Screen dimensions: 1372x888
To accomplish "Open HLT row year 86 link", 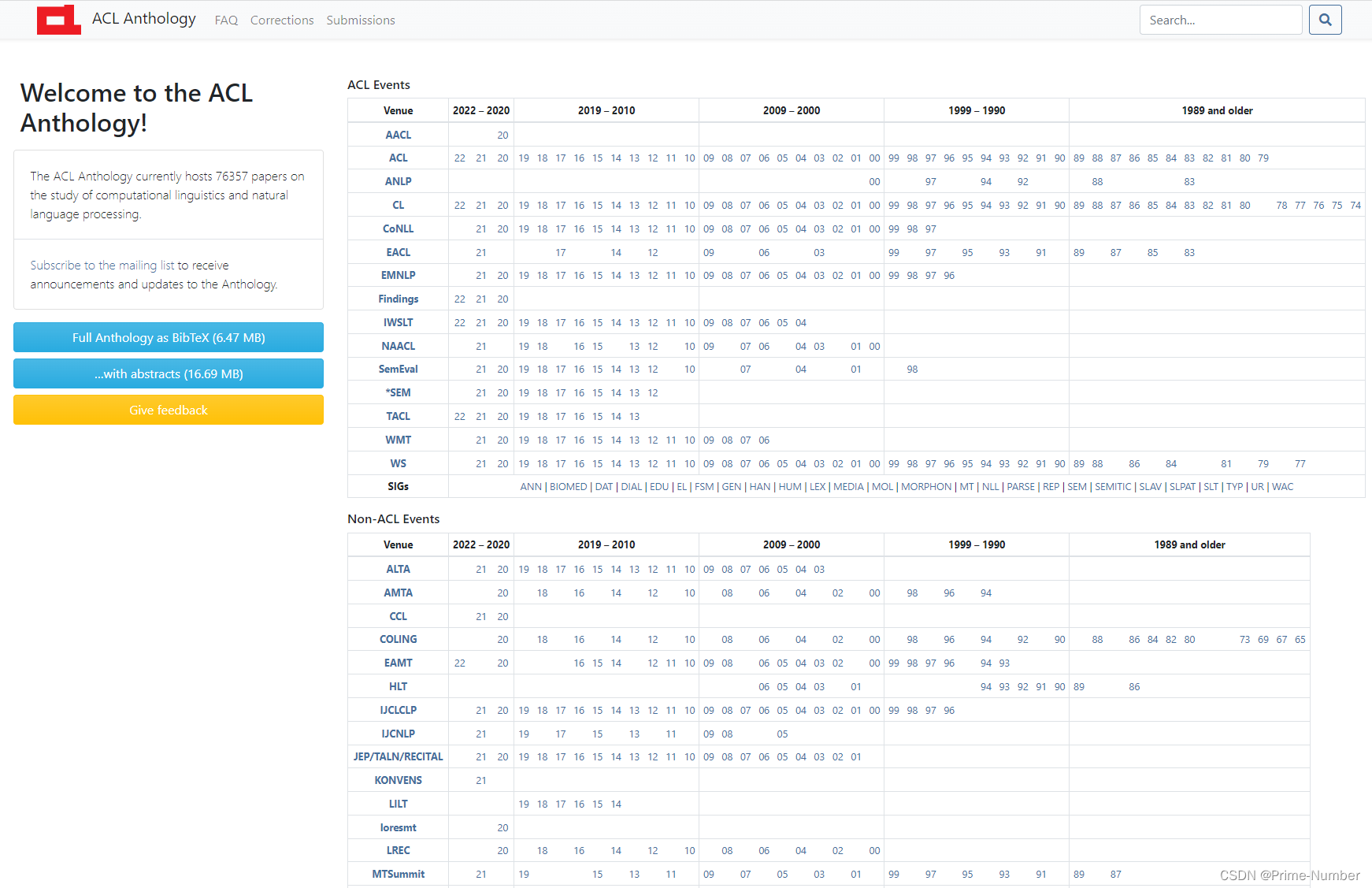I will coord(1134,687).
